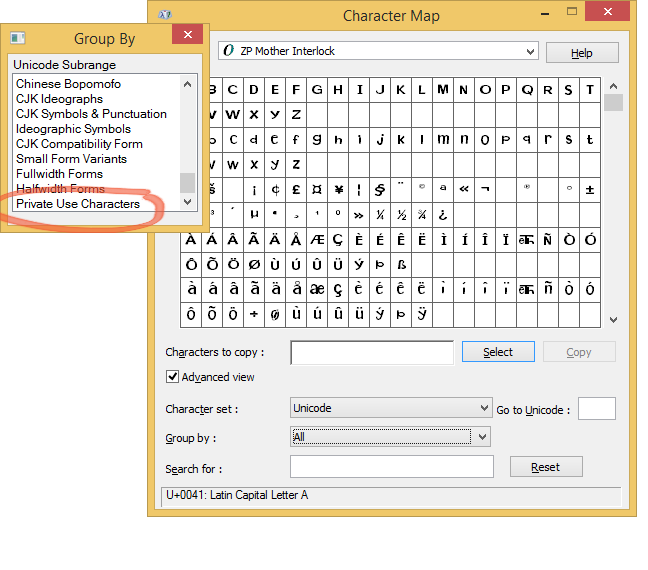Click the Select button
The image size is (648, 570).
click(498, 352)
